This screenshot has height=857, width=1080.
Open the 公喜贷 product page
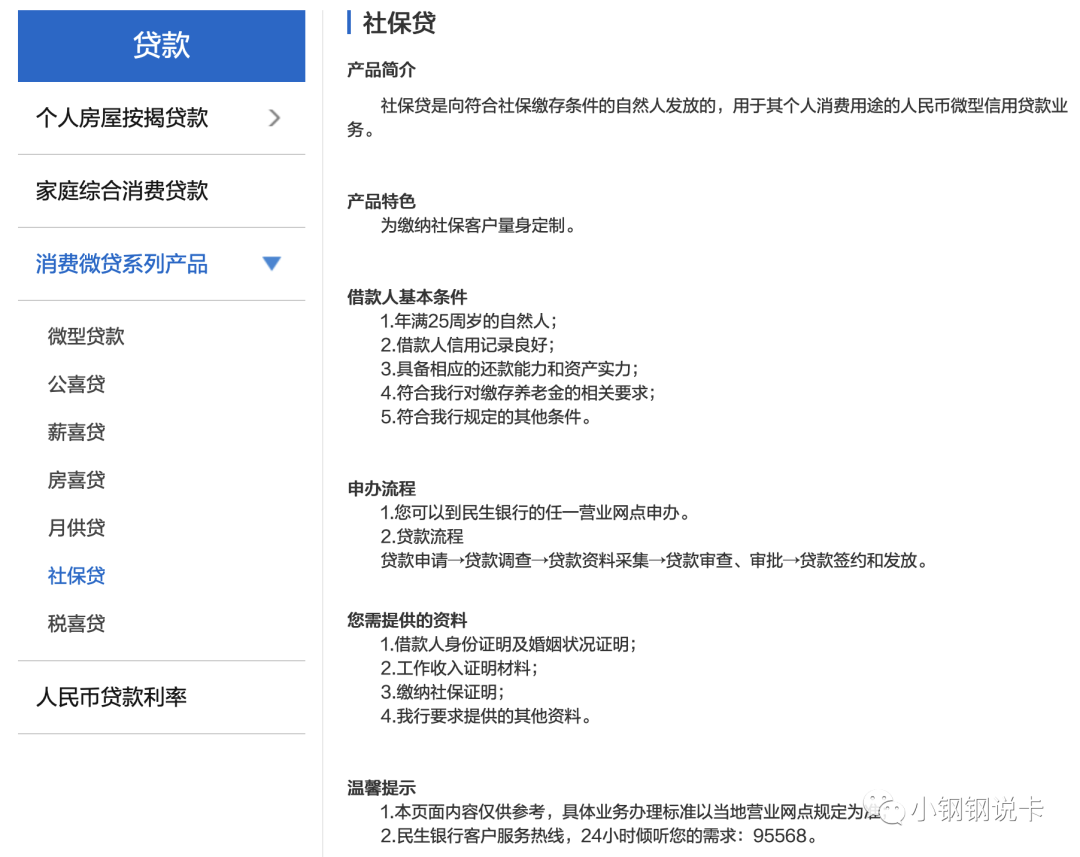tap(77, 384)
